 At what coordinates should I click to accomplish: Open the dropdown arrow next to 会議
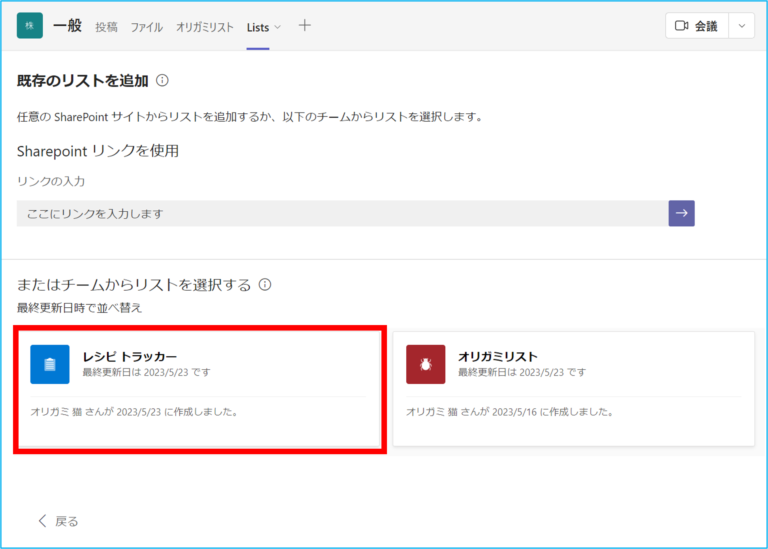(x=741, y=26)
